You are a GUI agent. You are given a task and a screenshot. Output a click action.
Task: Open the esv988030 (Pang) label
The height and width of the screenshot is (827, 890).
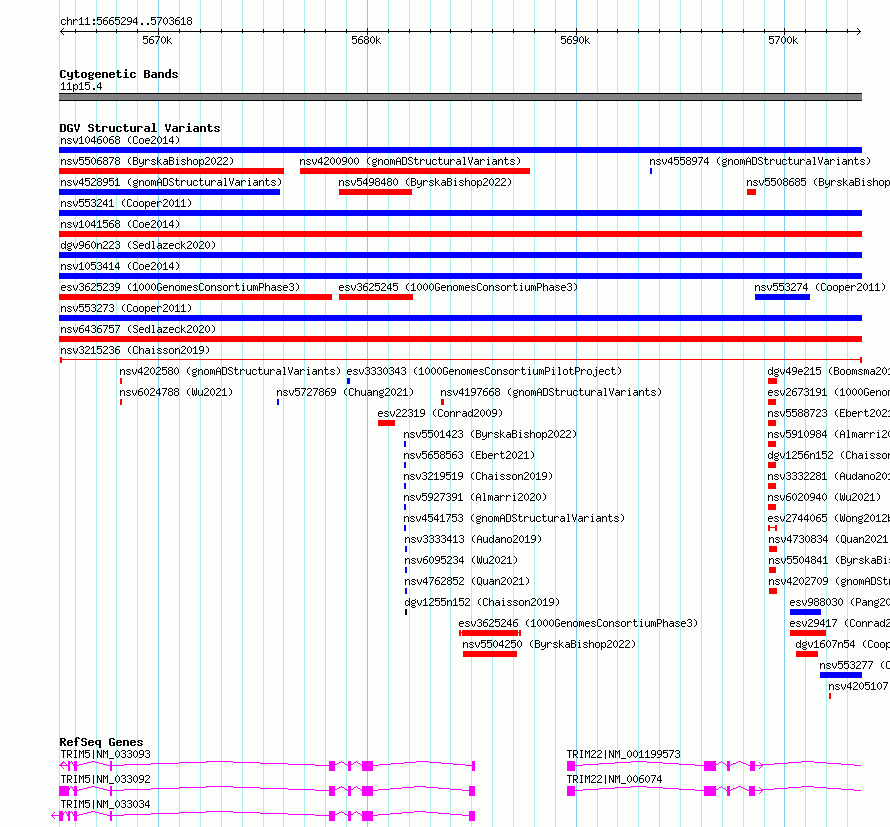(x=839, y=602)
